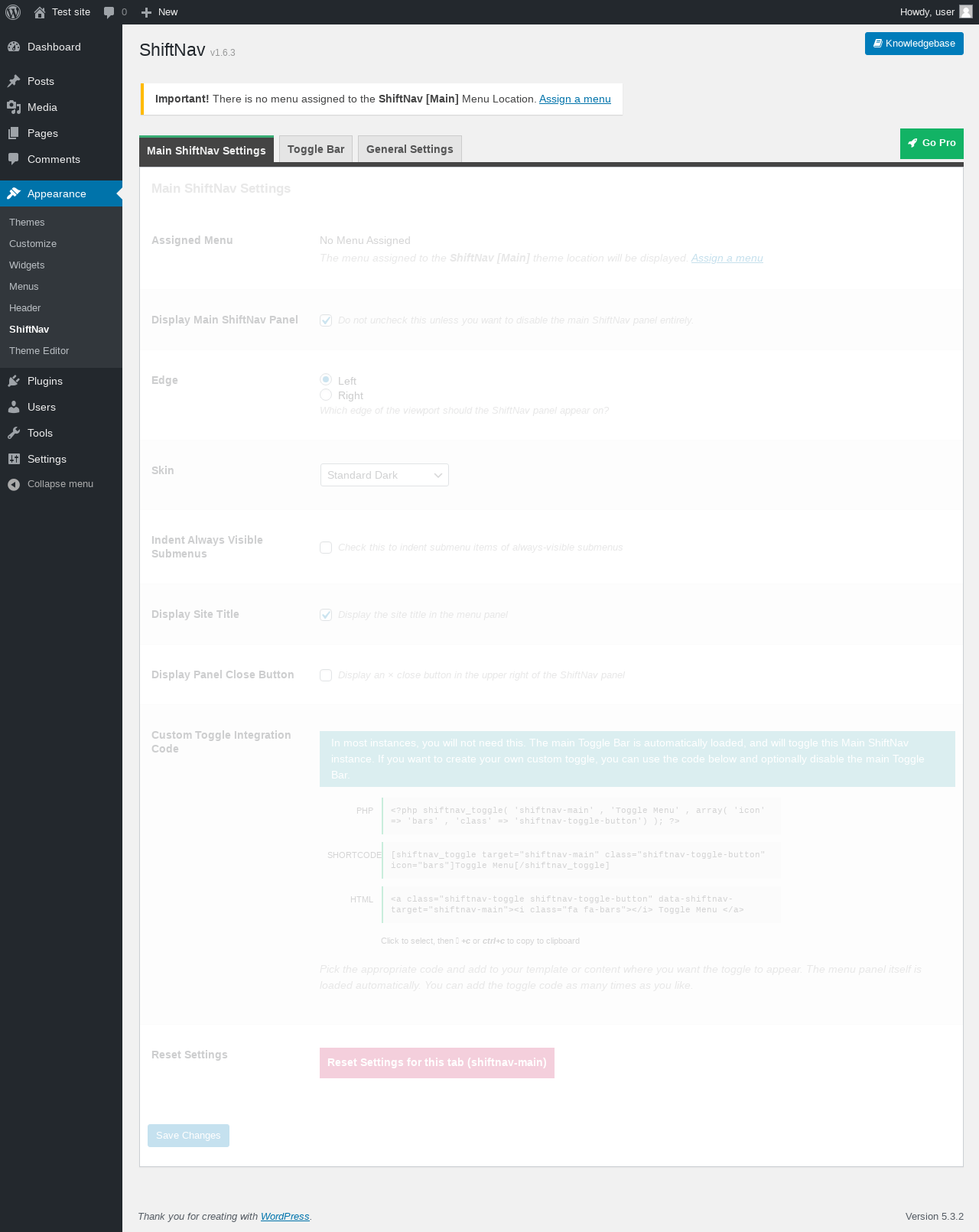This screenshot has height=1232, width=979.
Task: Click Save Changes button
Action: (188, 1136)
